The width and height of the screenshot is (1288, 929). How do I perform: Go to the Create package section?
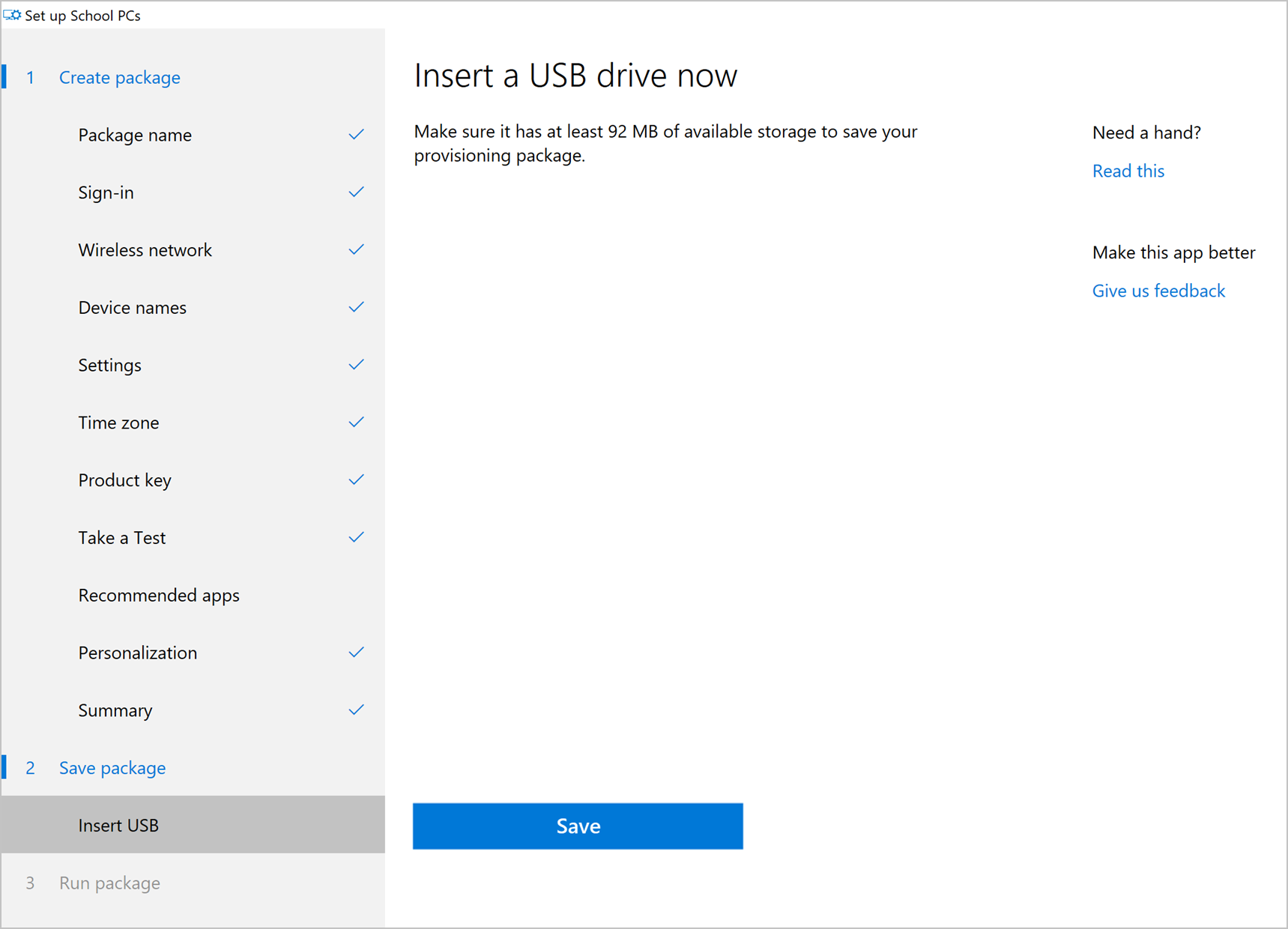click(119, 78)
